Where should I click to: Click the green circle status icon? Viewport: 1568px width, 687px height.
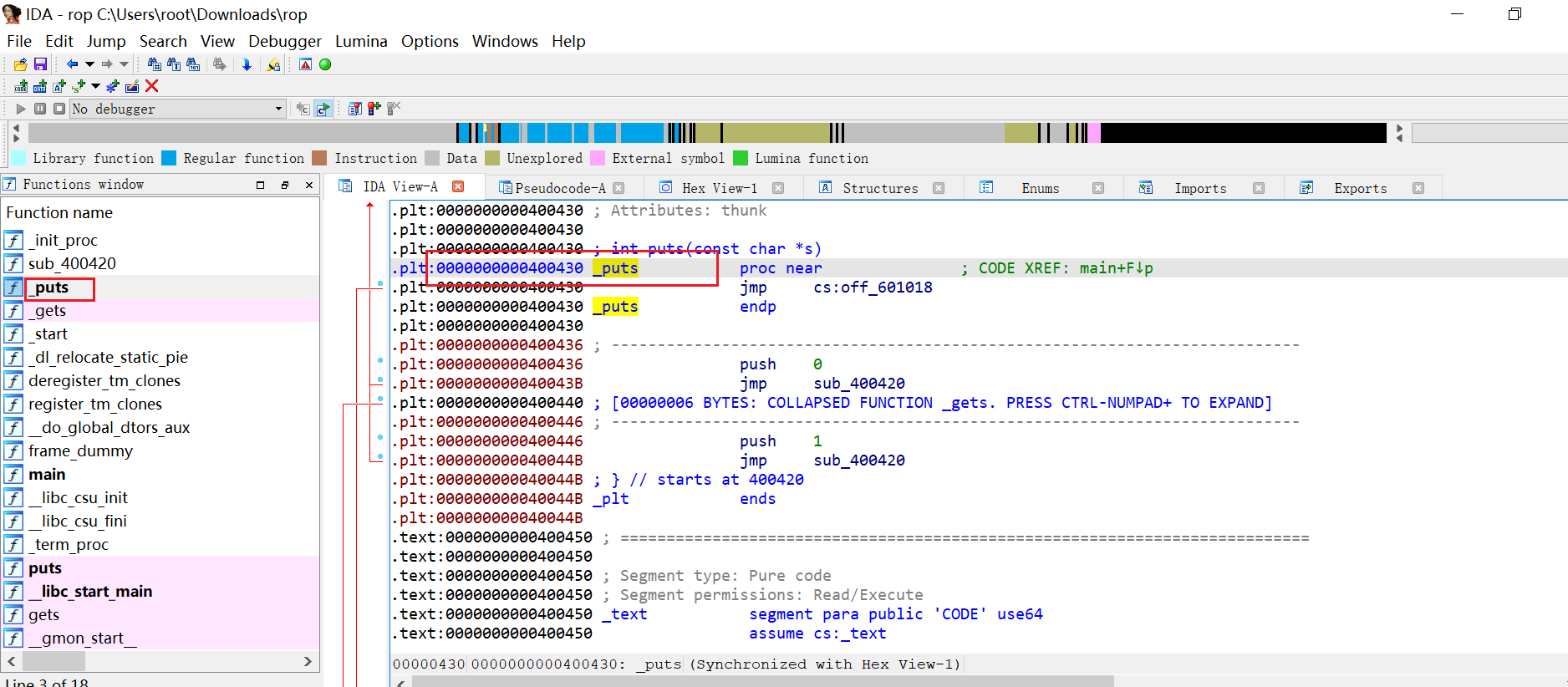pyautogui.click(x=325, y=64)
